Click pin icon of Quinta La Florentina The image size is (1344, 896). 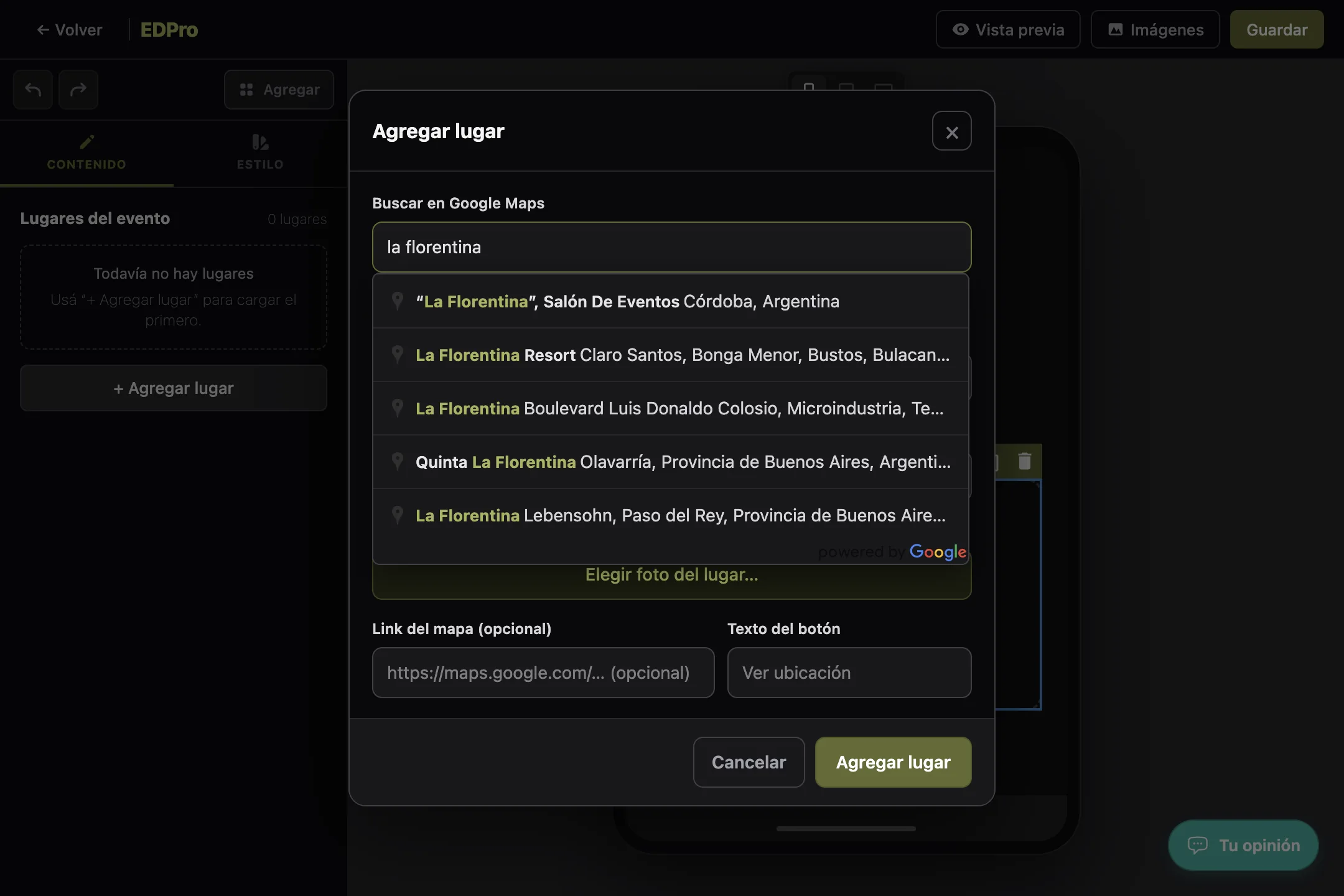[x=397, y=462]
